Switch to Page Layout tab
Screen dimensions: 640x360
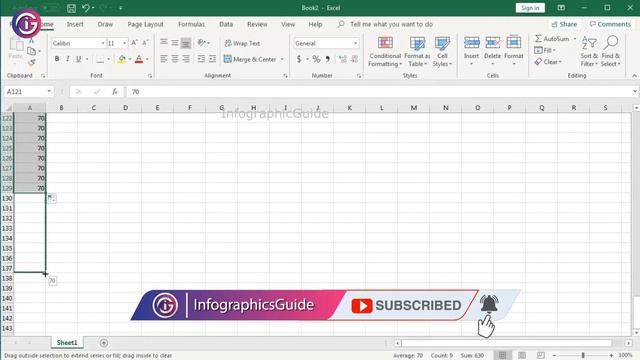[x=145, y=24]
